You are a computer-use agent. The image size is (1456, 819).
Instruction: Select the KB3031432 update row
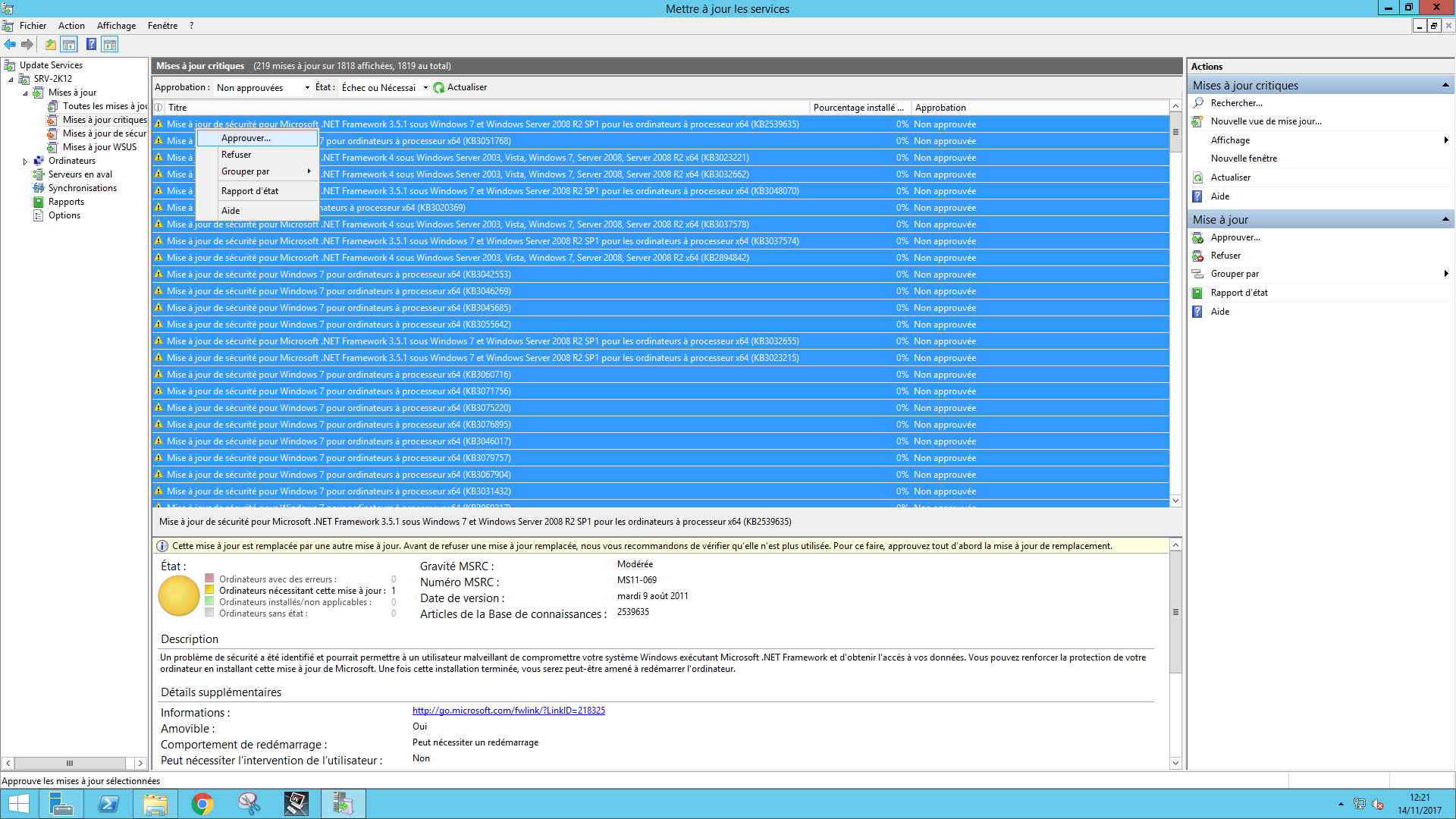tap(661, 491)
